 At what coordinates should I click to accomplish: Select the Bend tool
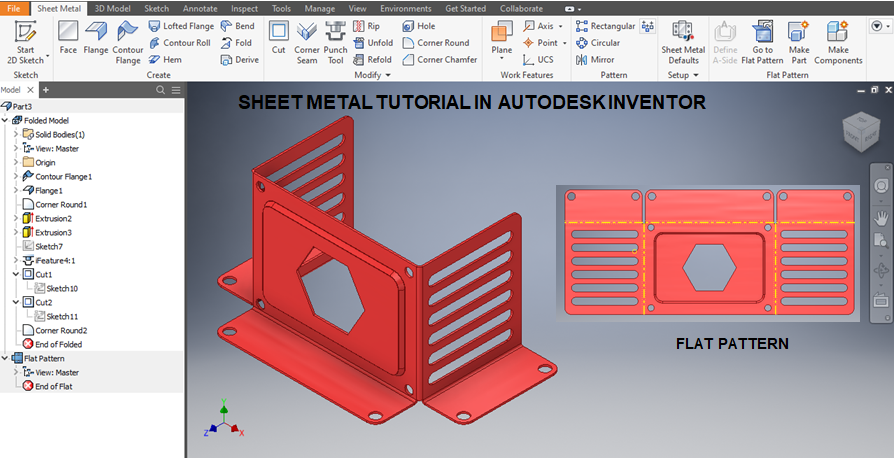(x=237, y=26)
